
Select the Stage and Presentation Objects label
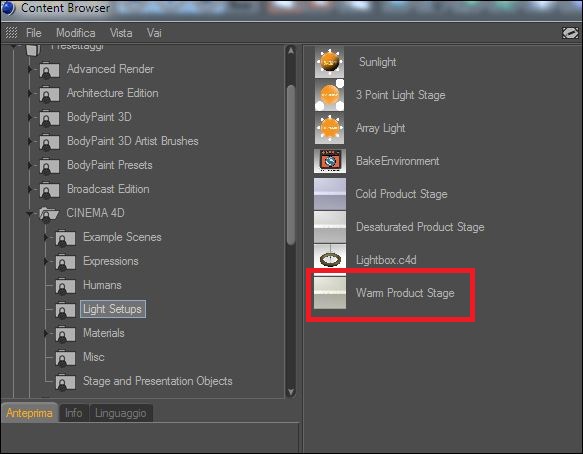[x=158, y=381]
